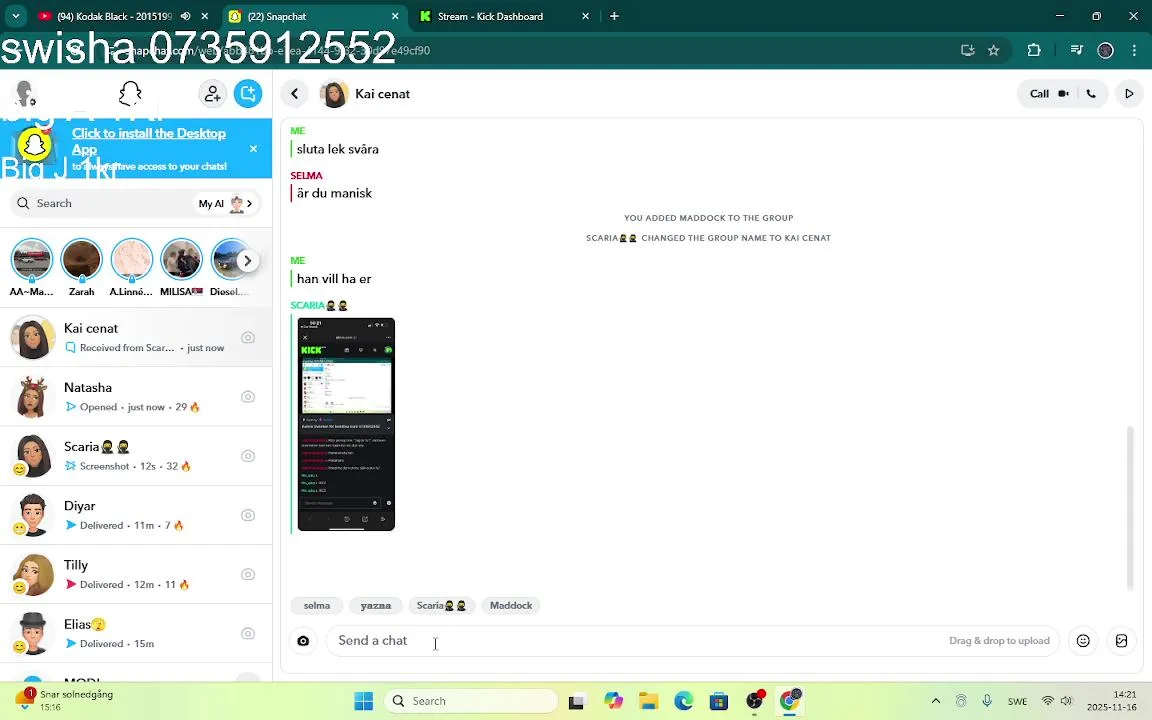This screenshot has width=1152, height=720.
Task: View AA~Ma... story
Action: coord(32,267)
